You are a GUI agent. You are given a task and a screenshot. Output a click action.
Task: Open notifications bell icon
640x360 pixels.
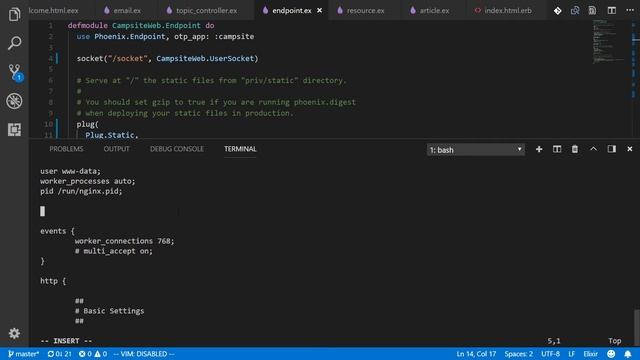click(628, 354)
